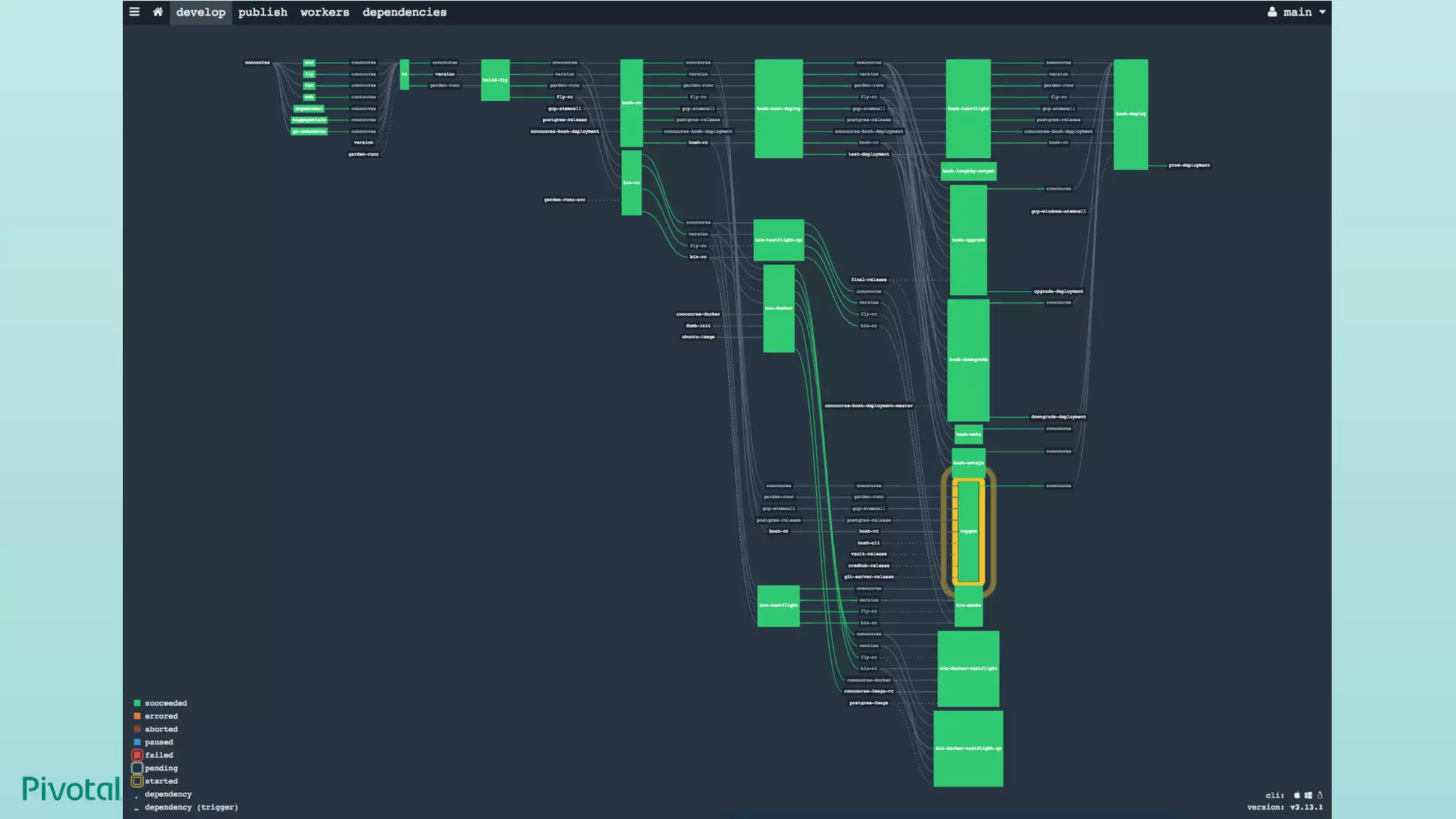Click the garden-runc-src resource label
Image resolution: width=1456 pixels, height=819 pixels.
[x=564, y=200]
